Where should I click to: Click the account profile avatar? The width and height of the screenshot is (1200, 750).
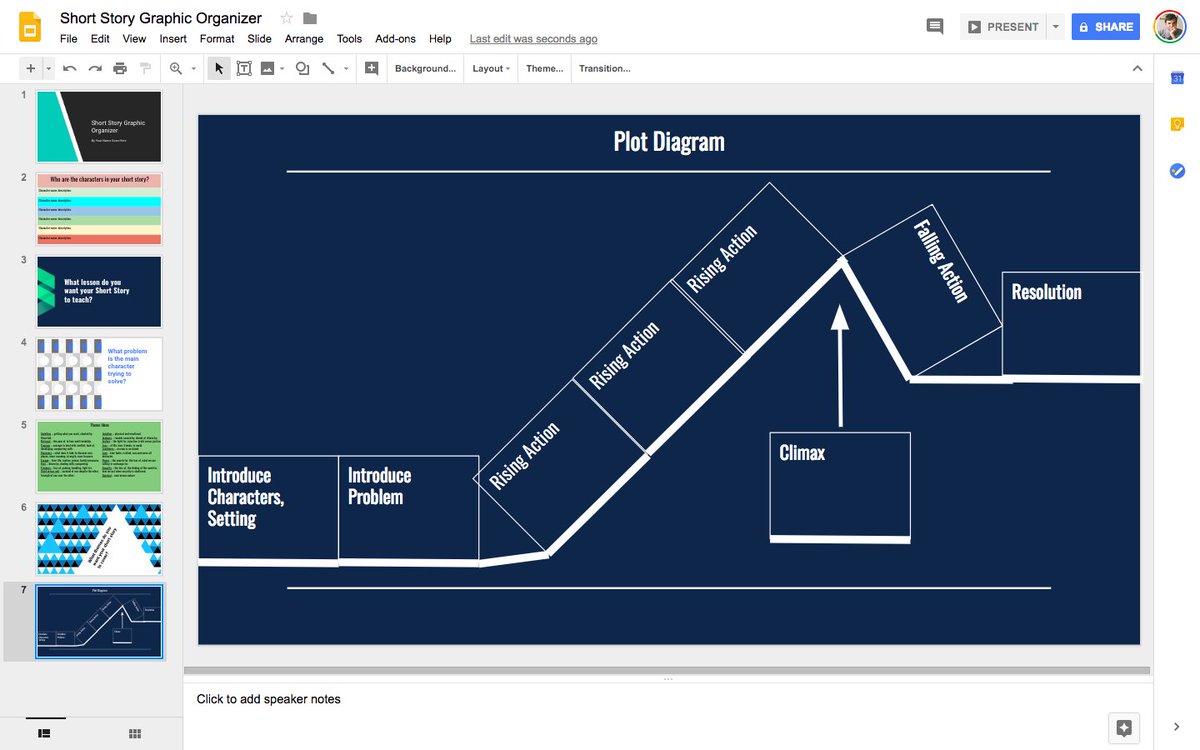point(1169,27)
